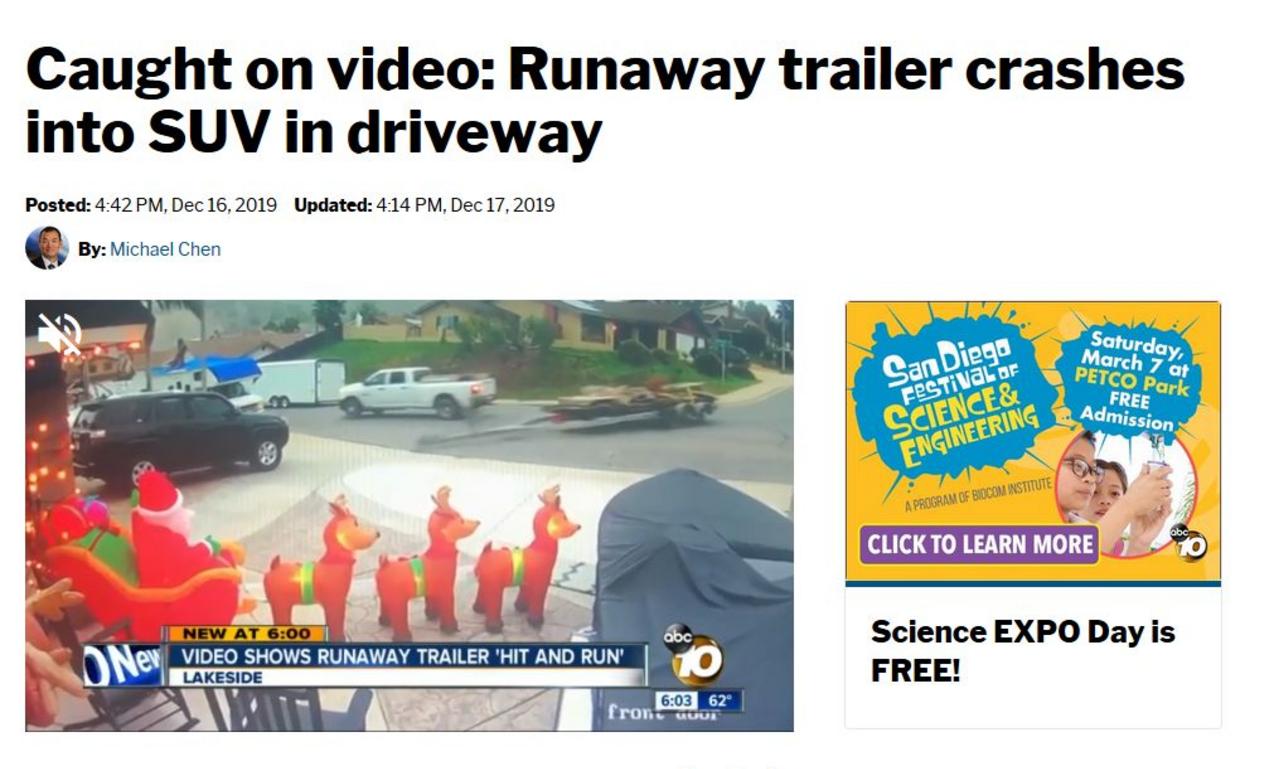Click the CLICK TO LEARN MORE button

[x=980, y=544]
